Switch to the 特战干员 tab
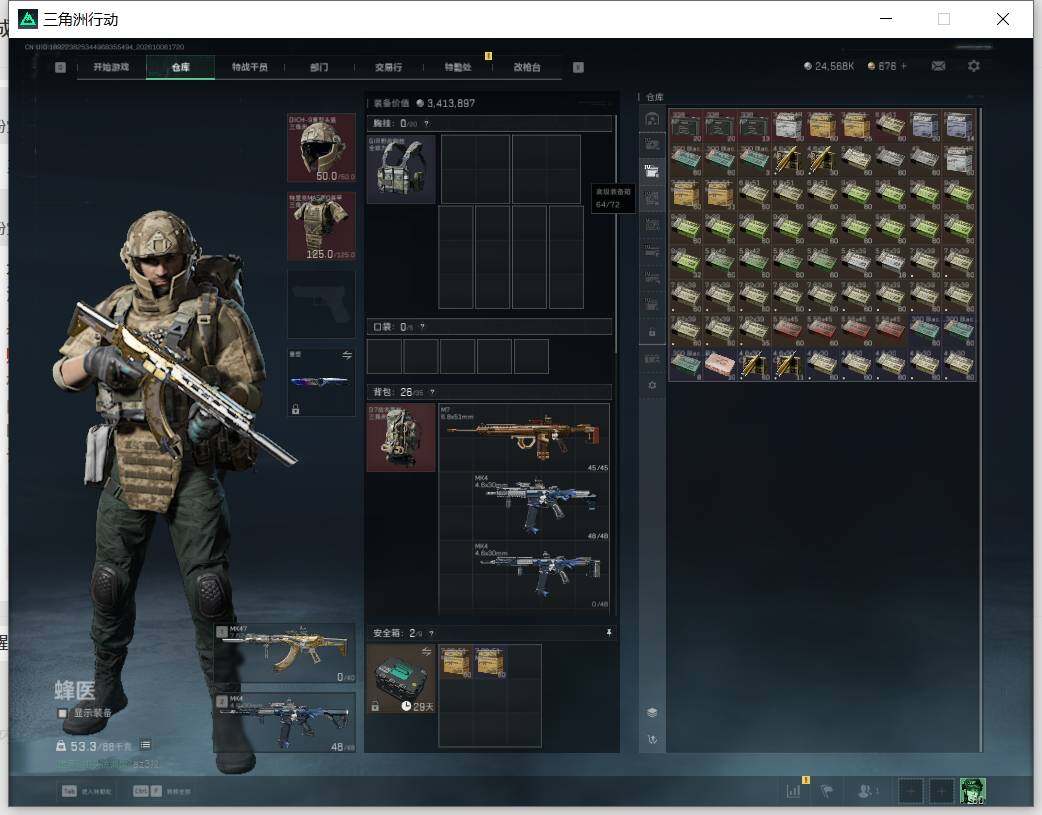Image resolution: width=1042 pixels, height=815 pixels. [249, 67]
